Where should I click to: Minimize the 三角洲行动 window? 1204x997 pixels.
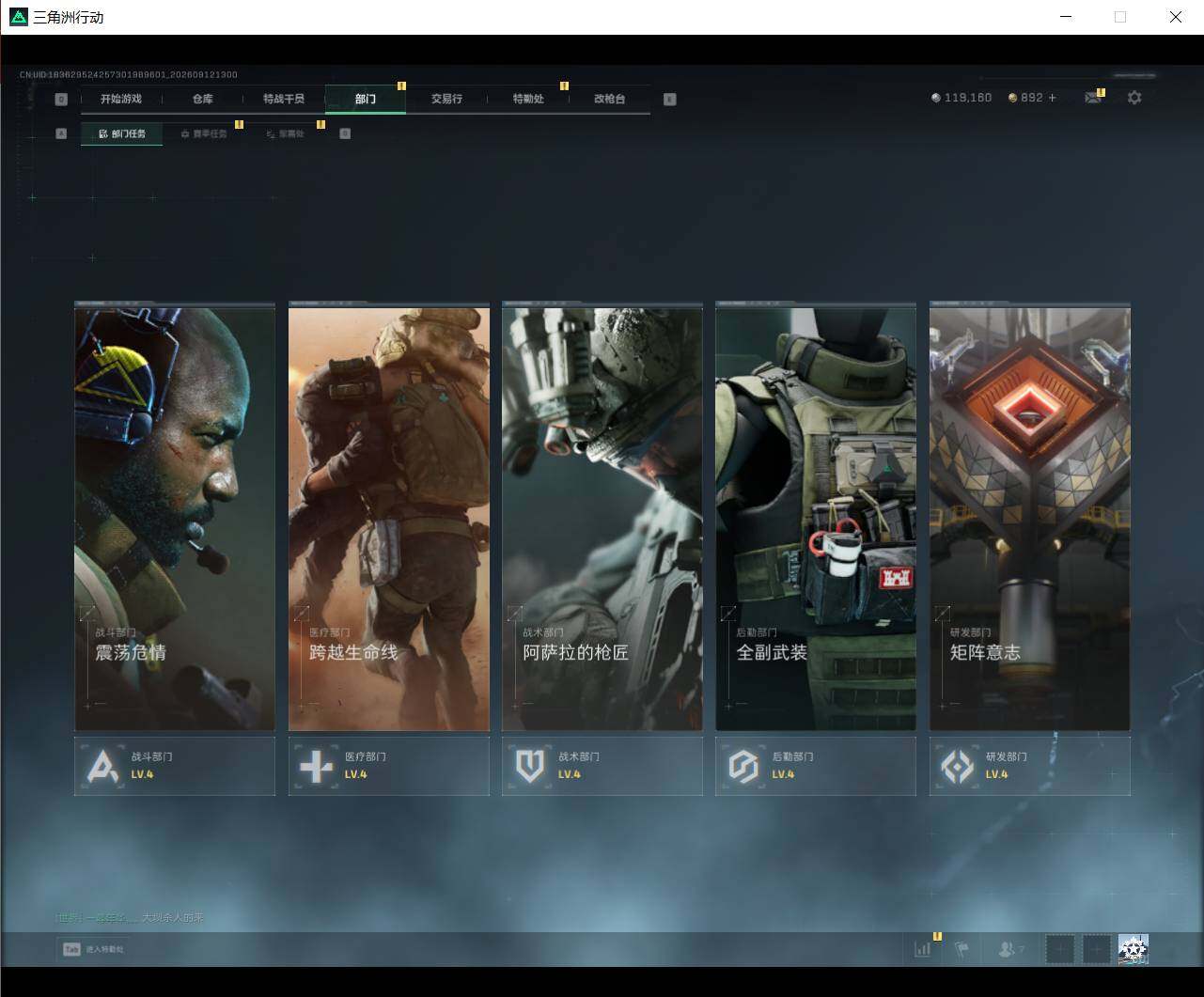pos(1066,17)
